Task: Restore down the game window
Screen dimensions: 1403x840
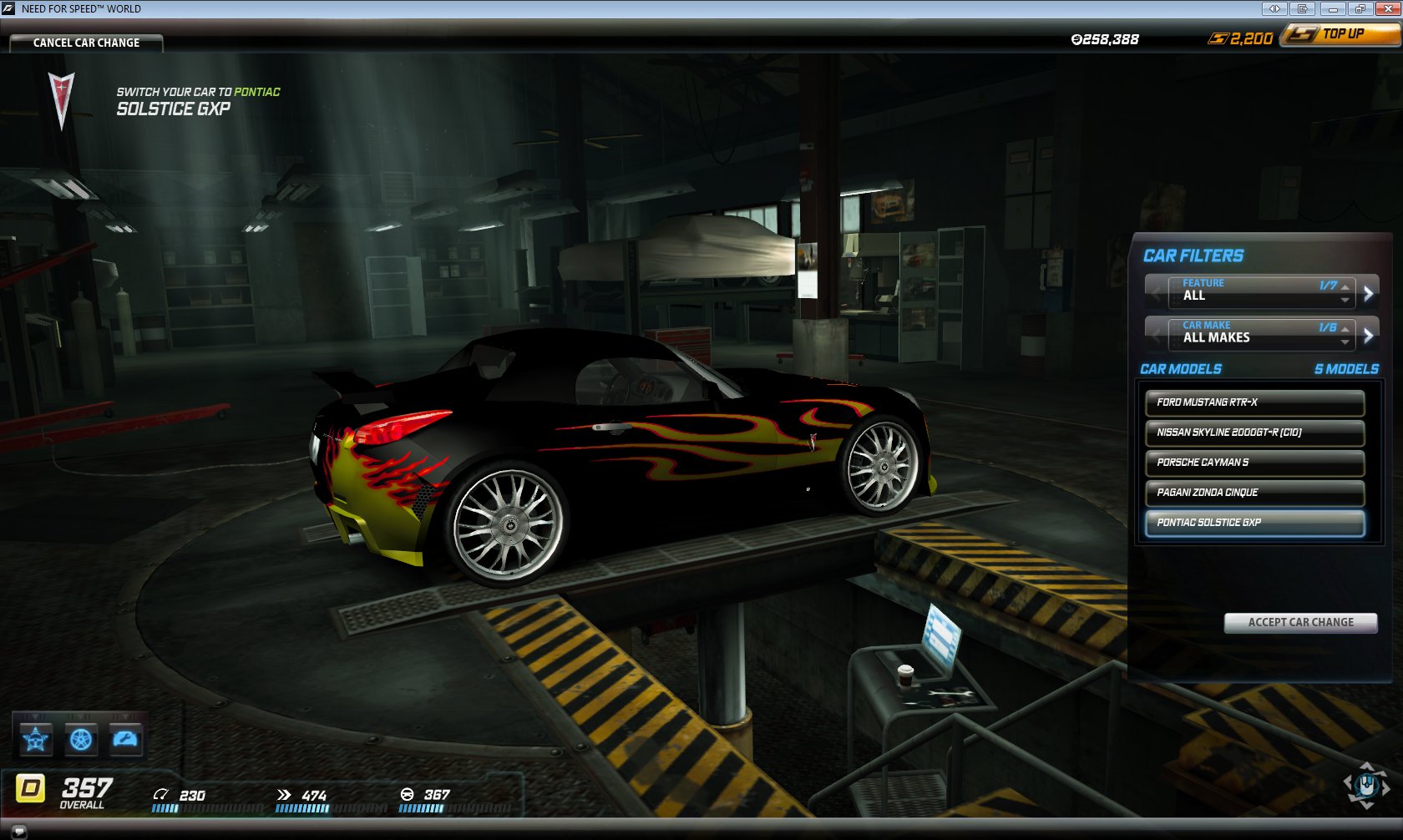Action: [1360, 9]
